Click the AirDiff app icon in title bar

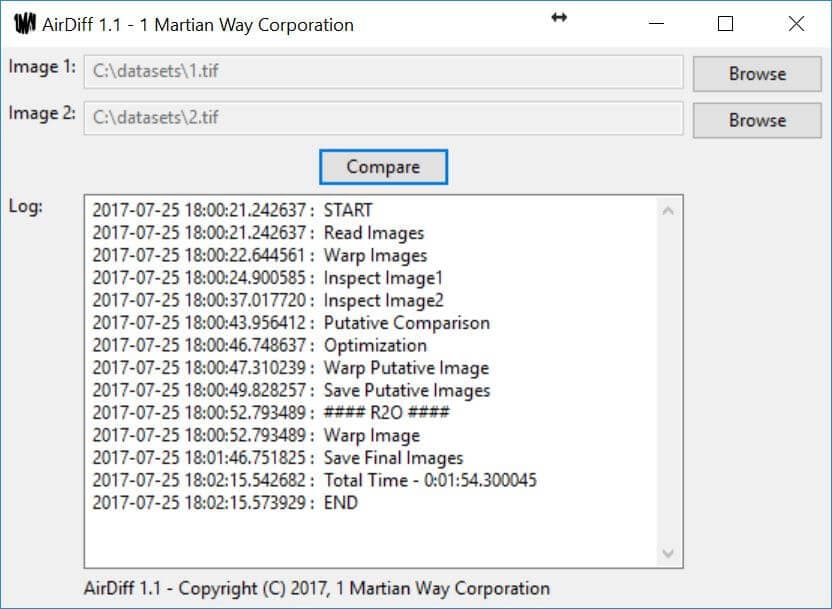24,24
